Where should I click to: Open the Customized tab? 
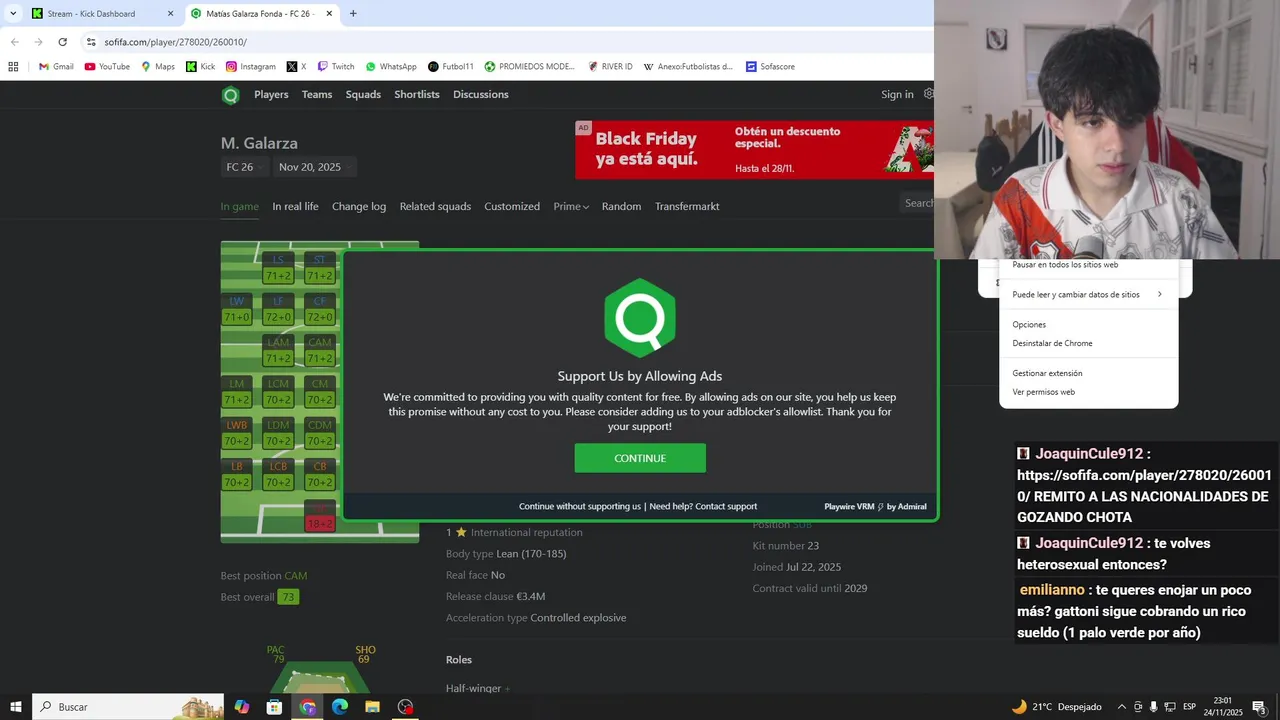(512, 206)
